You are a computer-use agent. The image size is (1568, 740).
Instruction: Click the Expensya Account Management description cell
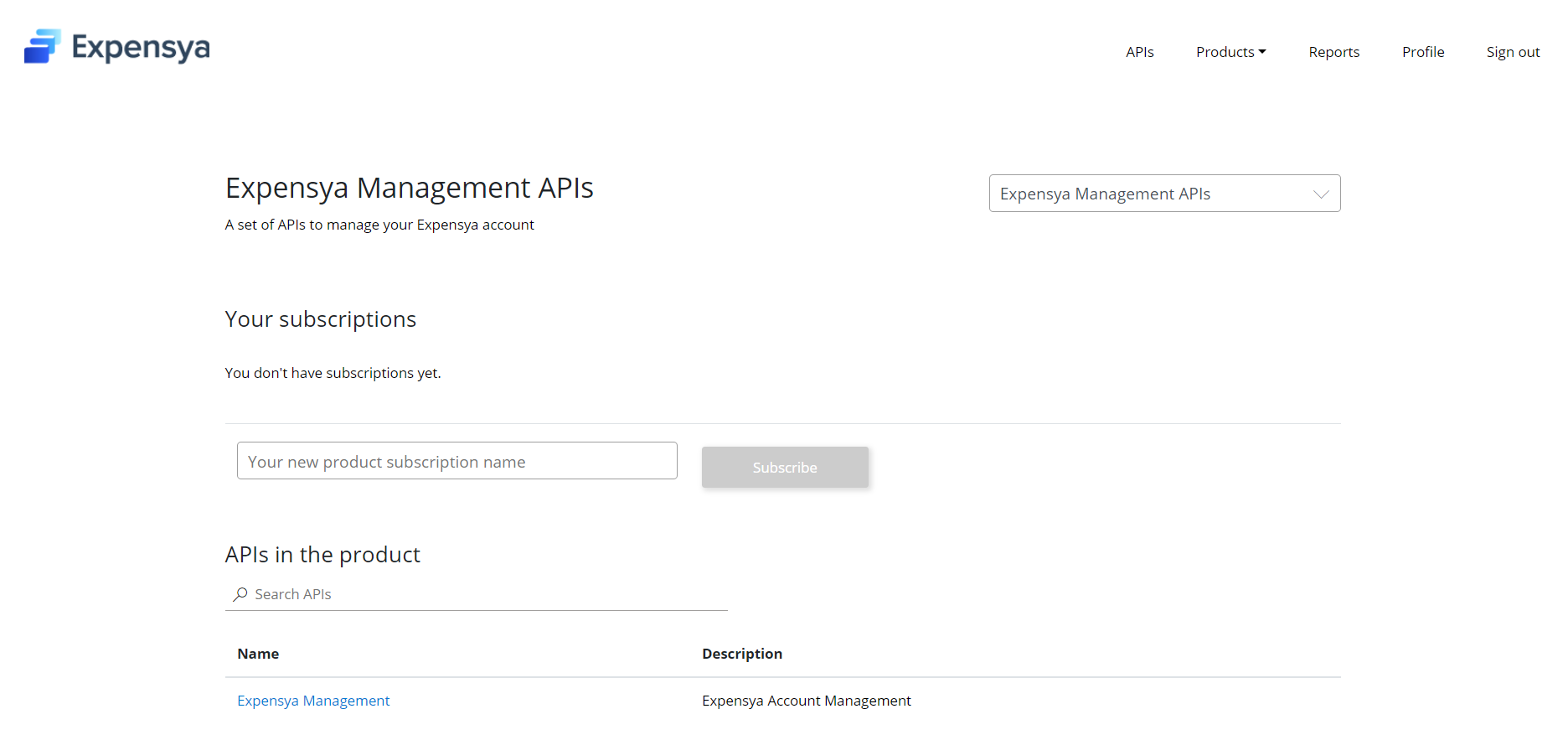[807, 701]
